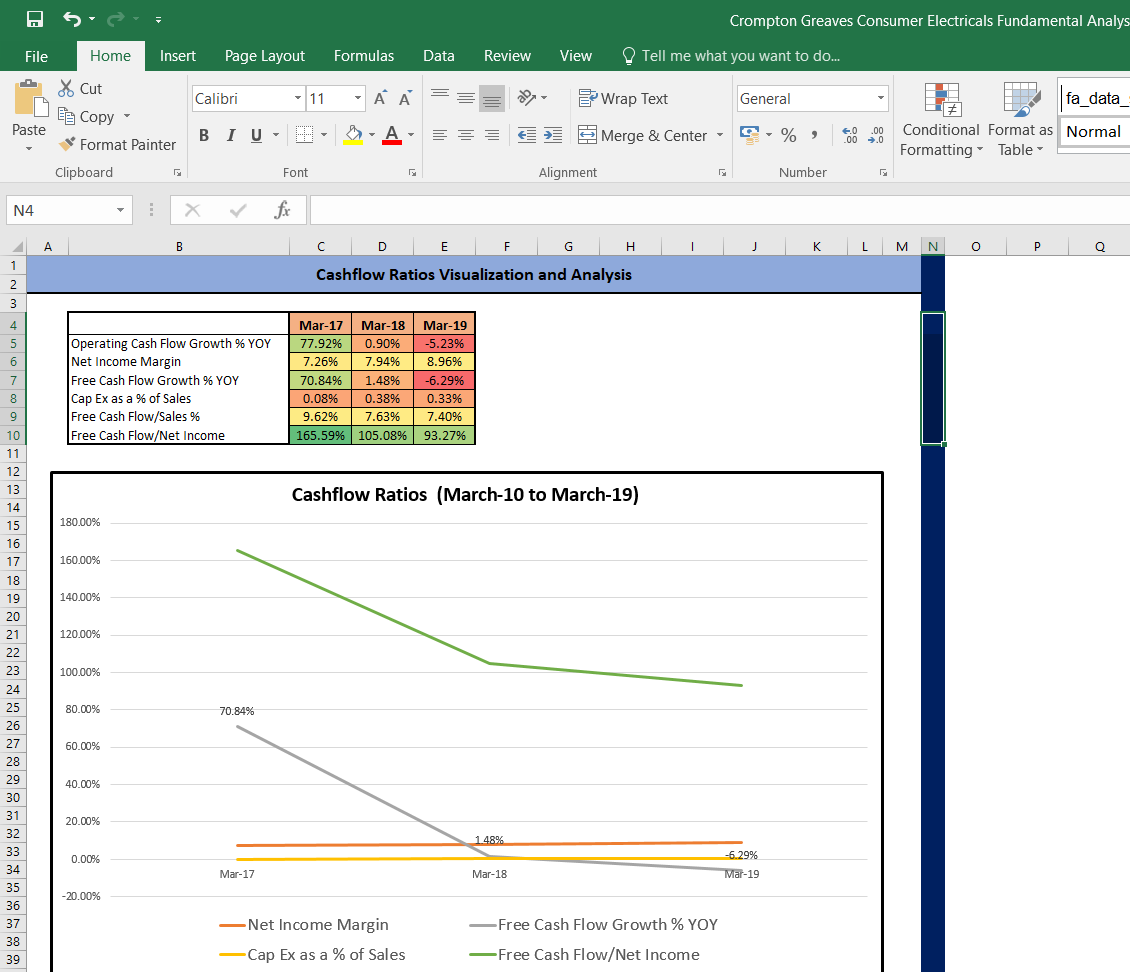
Task: Open the Alignment dialog launcher
Action: click(722, 173)
